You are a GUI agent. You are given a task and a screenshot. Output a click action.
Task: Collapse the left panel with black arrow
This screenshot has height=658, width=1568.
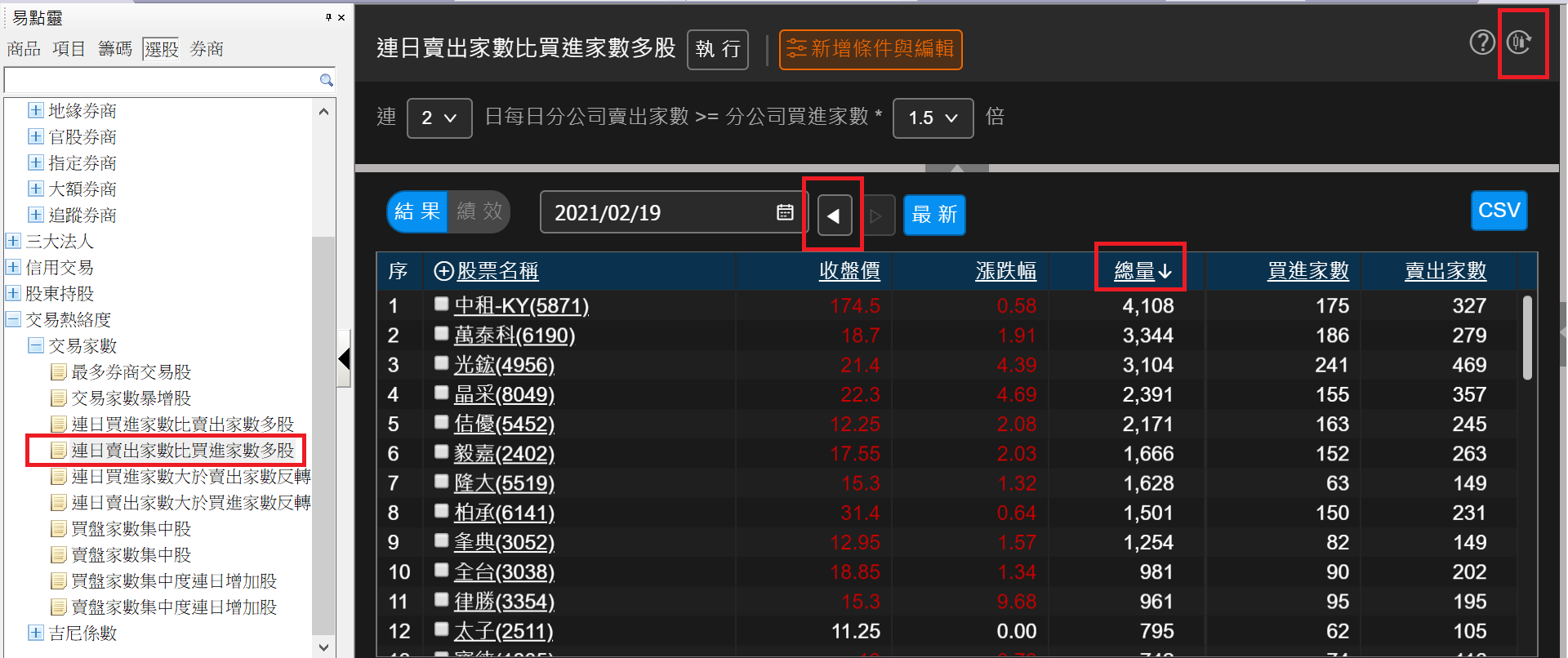[345, 358]
